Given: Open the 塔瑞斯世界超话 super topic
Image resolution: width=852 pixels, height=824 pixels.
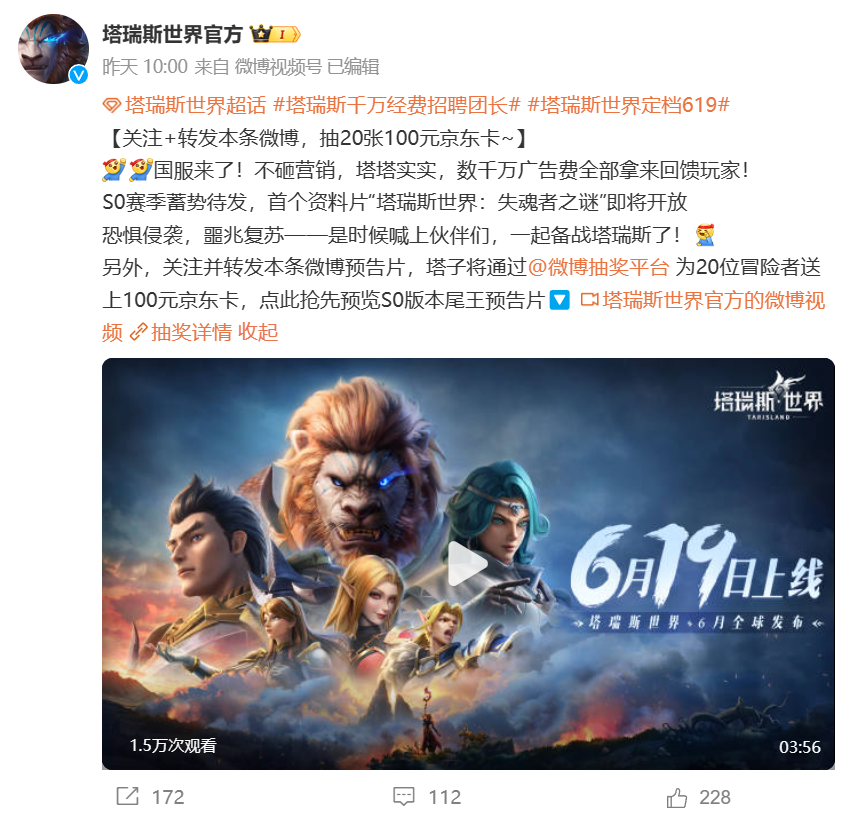Looking at the screenshot, I should click(195, 105).
